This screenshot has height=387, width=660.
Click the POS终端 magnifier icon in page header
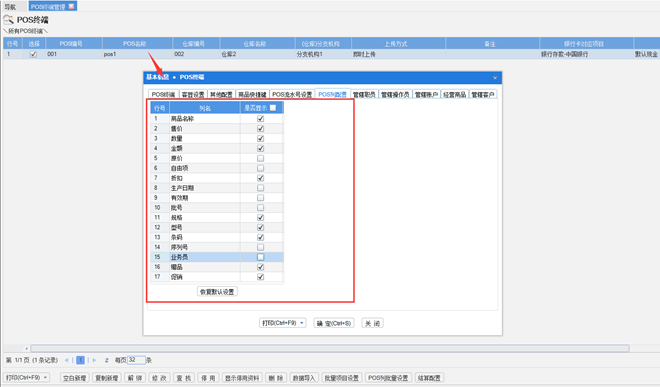click(8, 20)
